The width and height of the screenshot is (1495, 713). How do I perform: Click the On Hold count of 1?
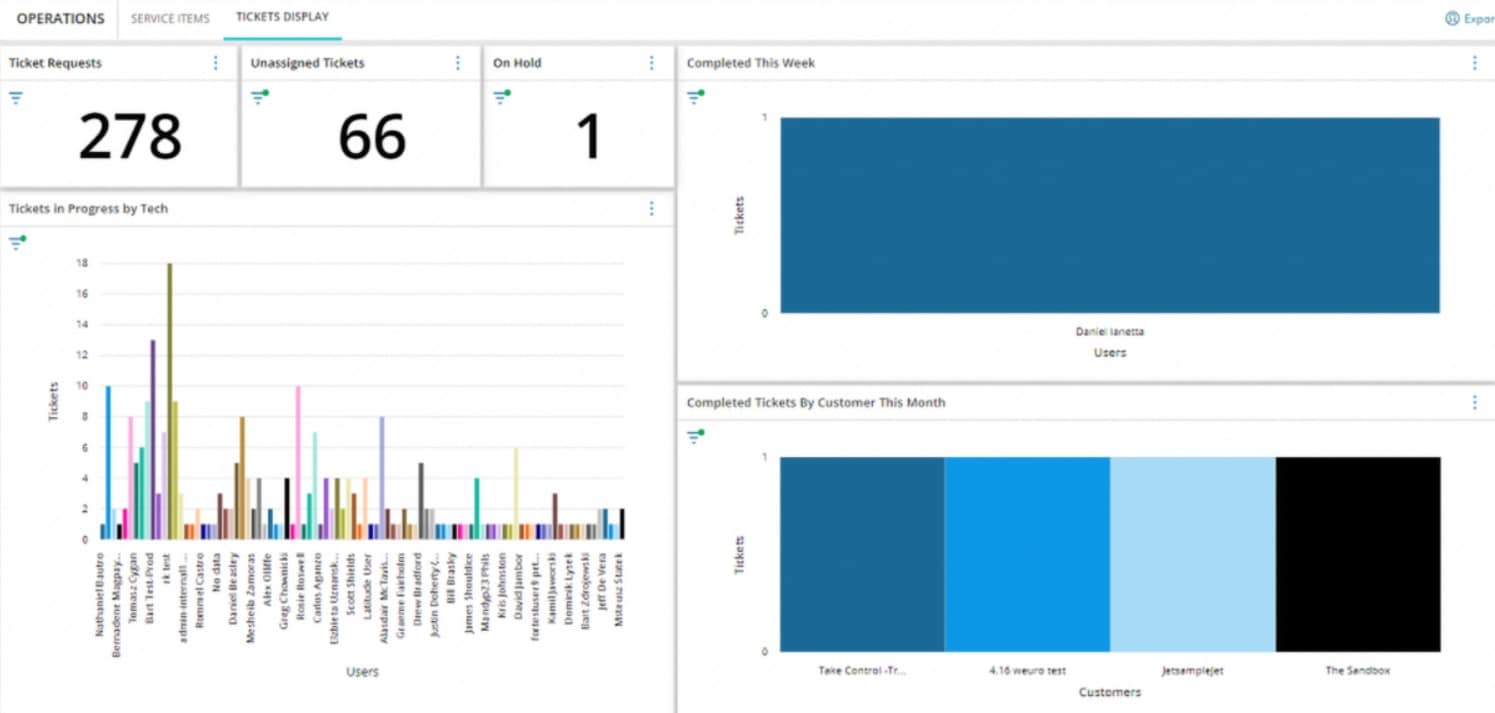pos(590,137)
